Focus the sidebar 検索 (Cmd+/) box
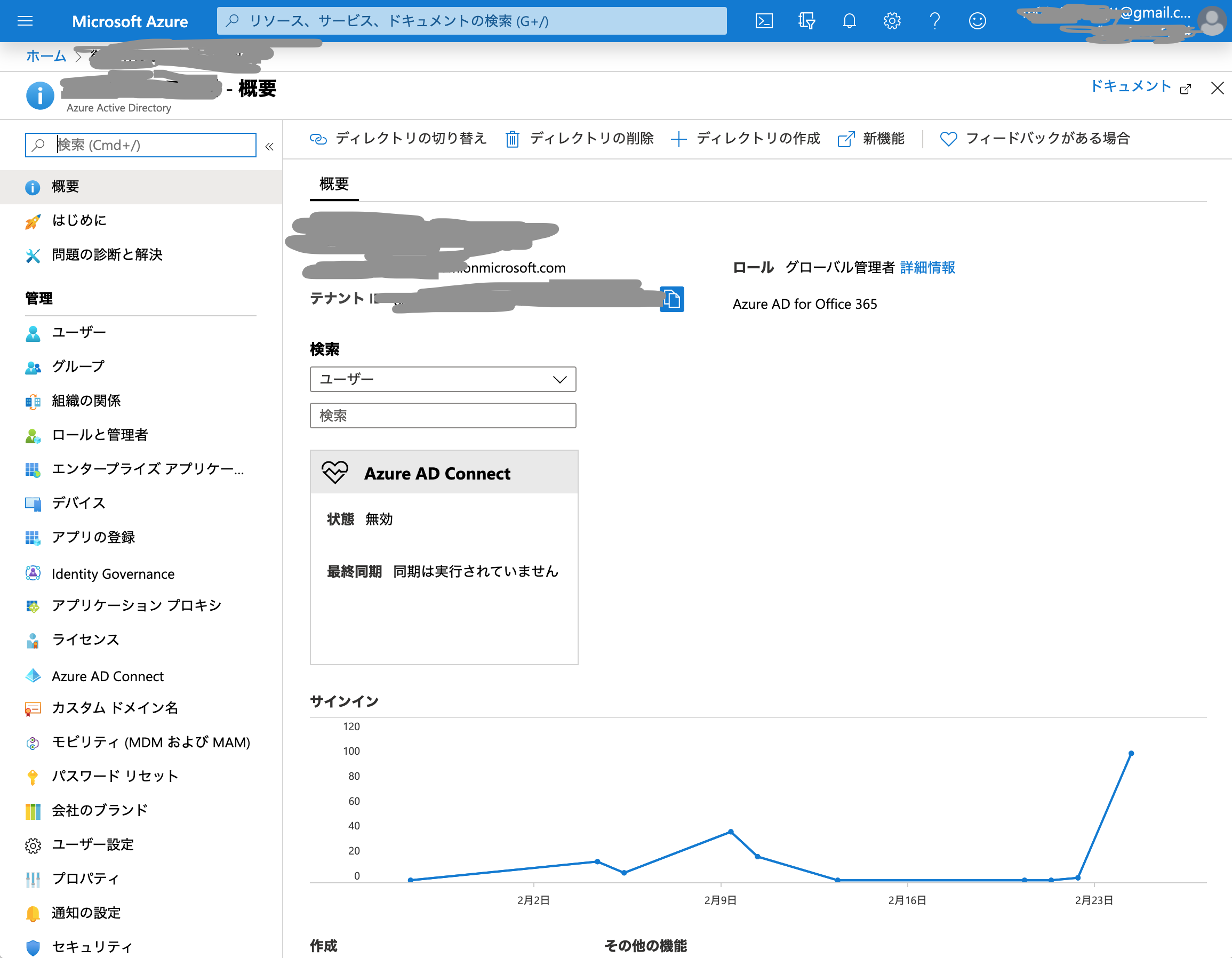1232x958 pixels. tap(140, 145)
